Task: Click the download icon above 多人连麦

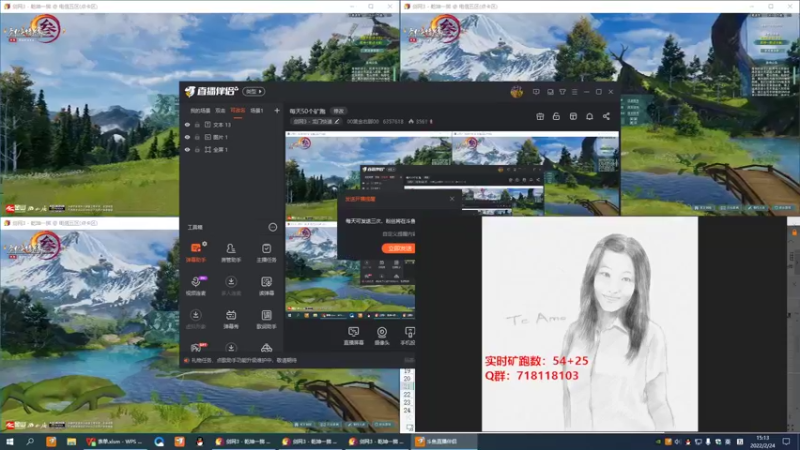Action: [x=231, y=282]
